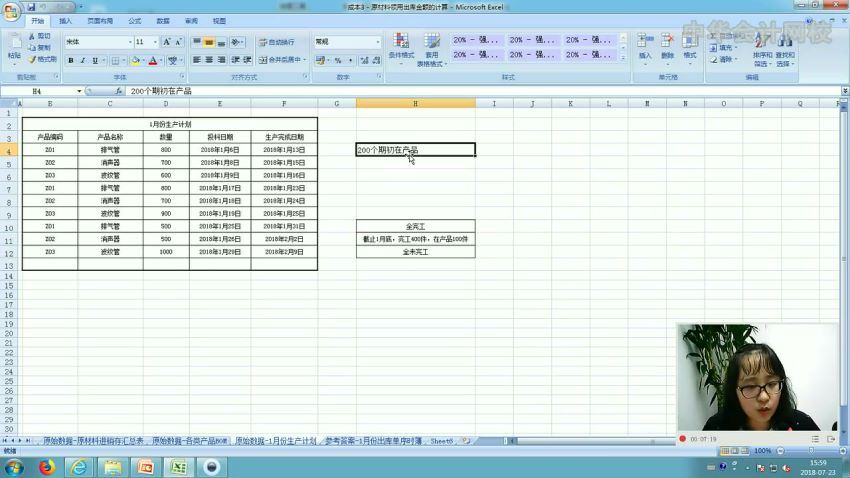Click the Copy (复制) button
Screen dimensions: 850x478
[40, 48]
